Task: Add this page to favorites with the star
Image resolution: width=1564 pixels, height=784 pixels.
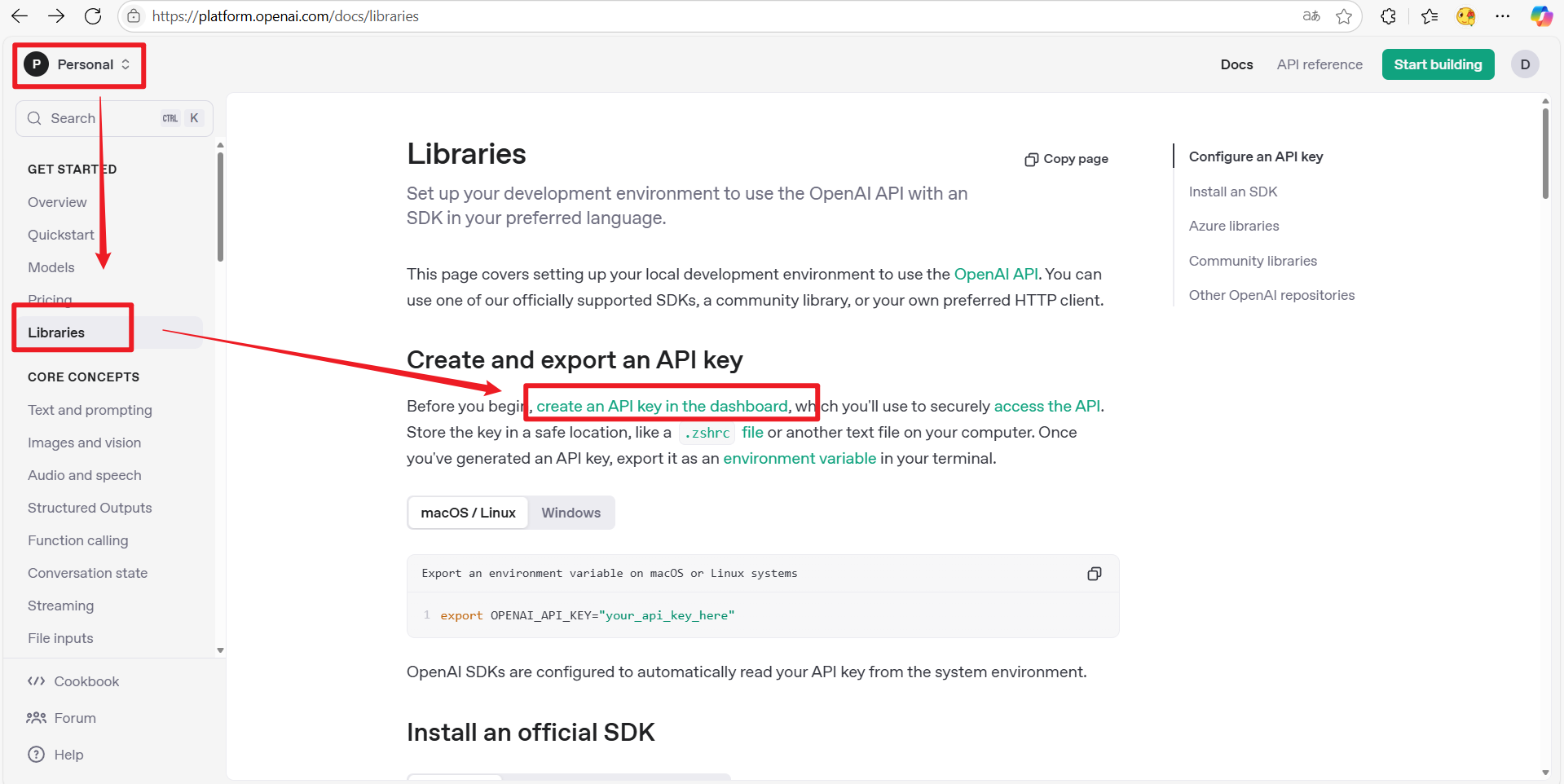Action: click(1344, 16)
